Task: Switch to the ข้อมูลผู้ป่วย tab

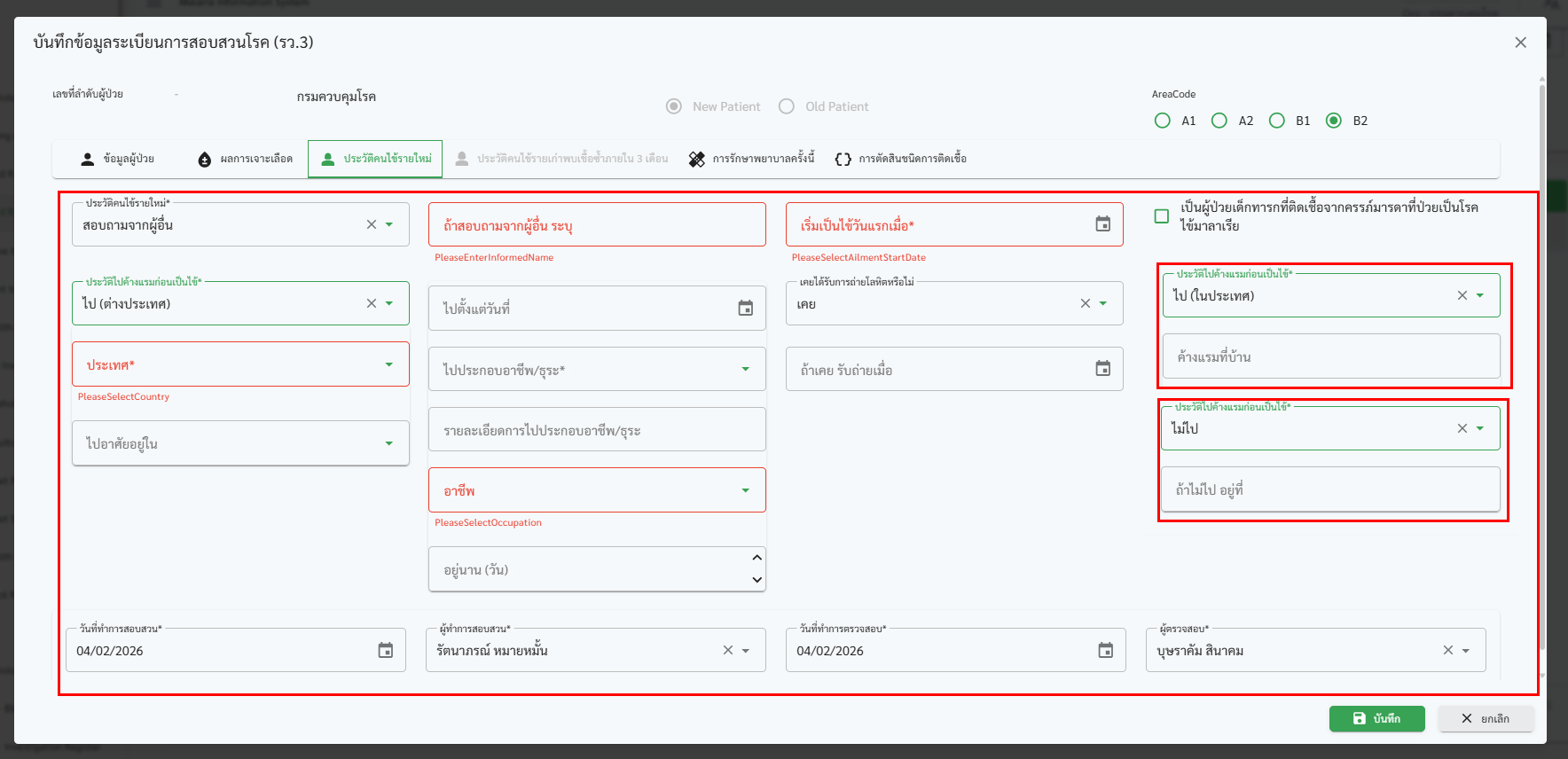Action: click(x=118, y=159)
